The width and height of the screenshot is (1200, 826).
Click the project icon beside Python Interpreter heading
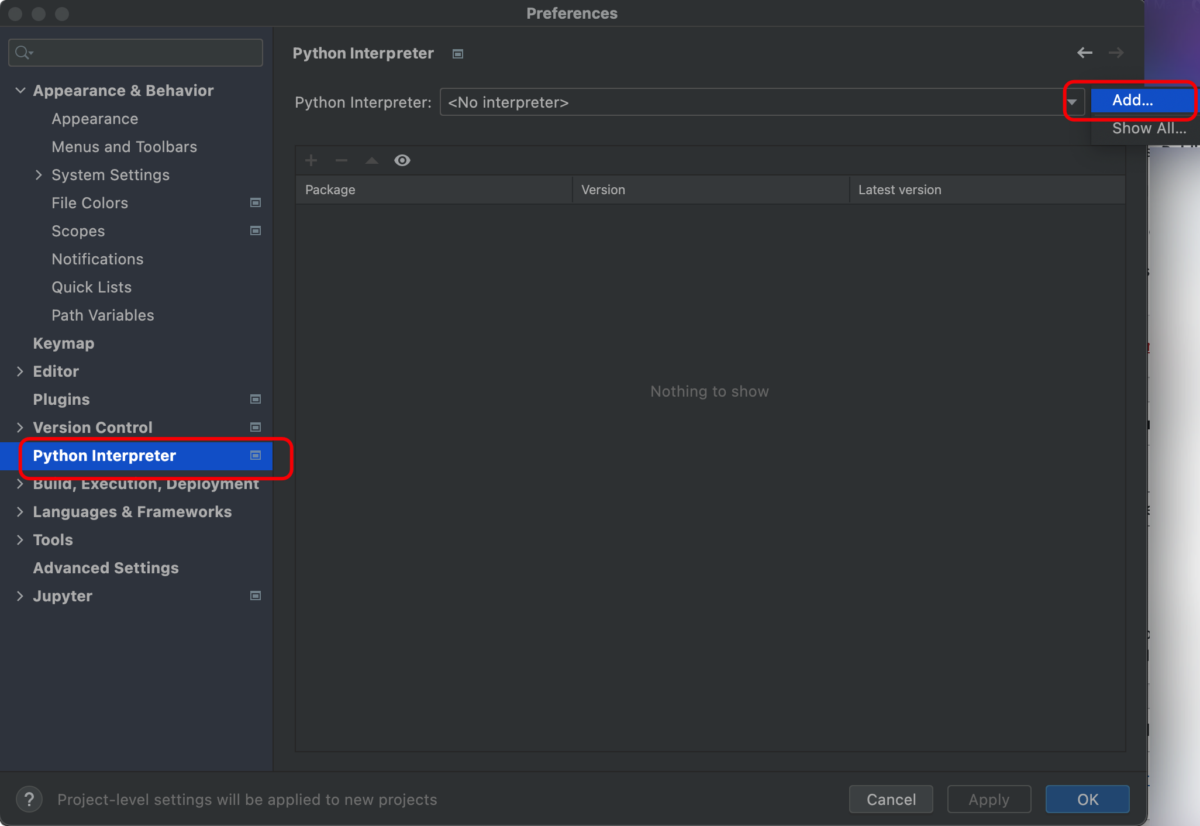[x=457, y=53]
